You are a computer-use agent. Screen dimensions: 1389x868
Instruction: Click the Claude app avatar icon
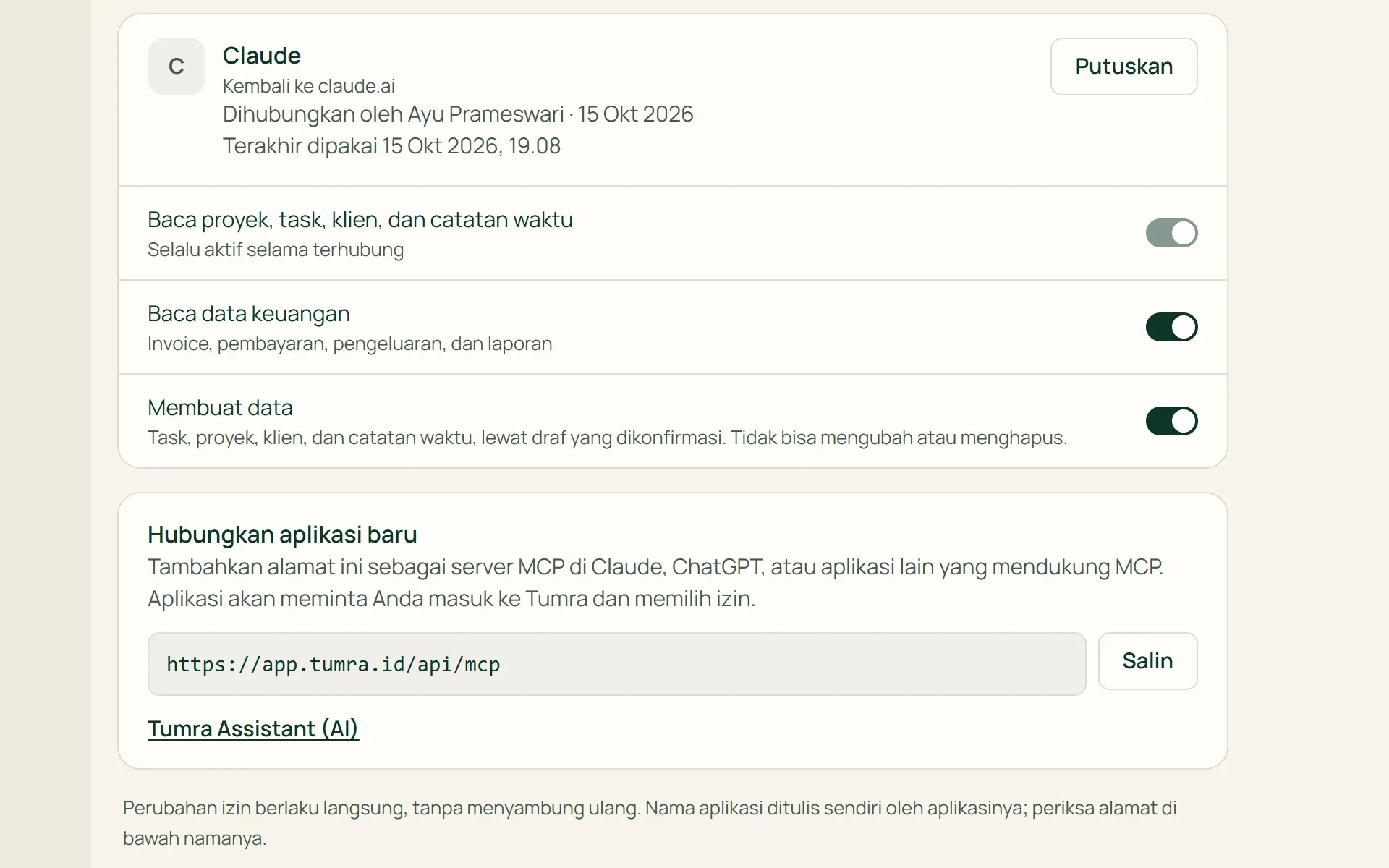click(x=177, y=67)
